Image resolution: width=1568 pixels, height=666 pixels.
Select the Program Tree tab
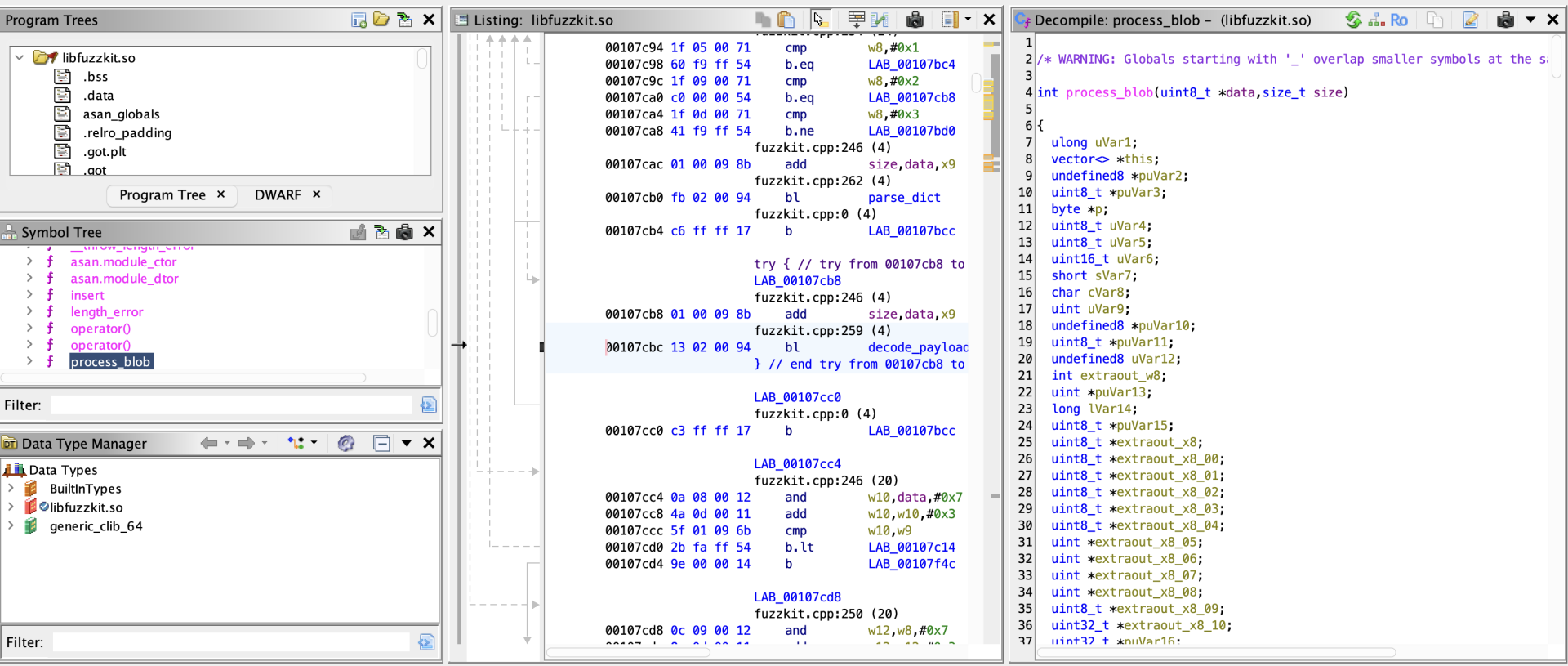[163, 194]
